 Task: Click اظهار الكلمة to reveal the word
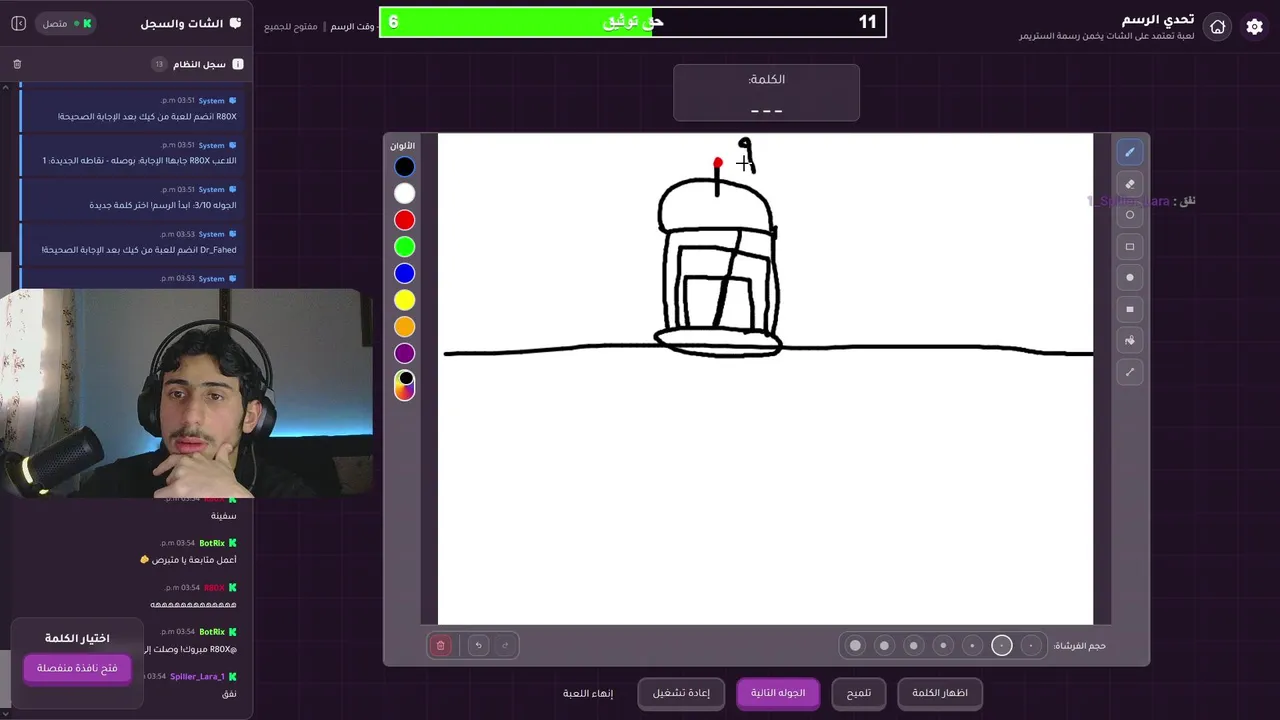point(940,693)
